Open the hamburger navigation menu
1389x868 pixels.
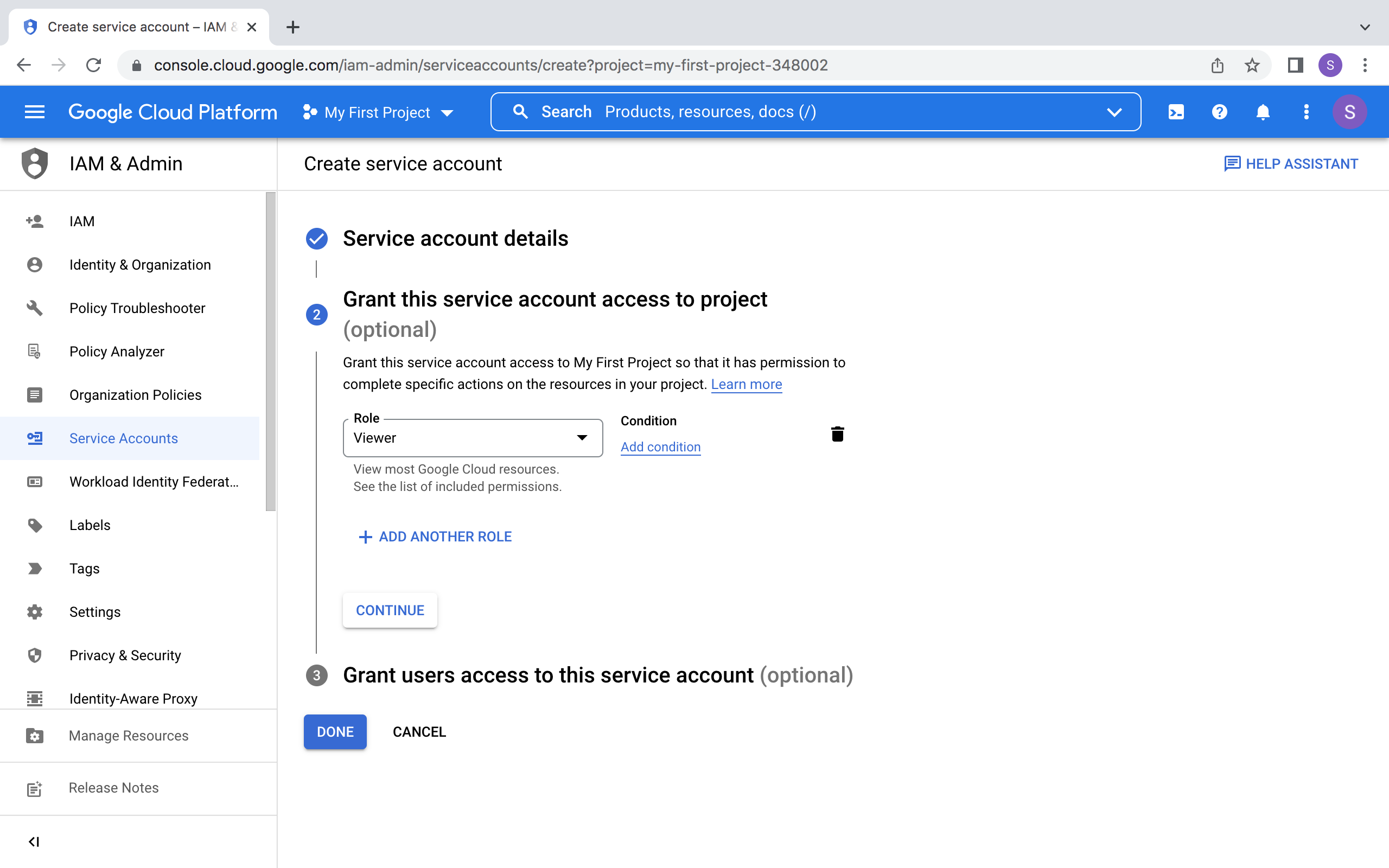[x=34, y=112]
